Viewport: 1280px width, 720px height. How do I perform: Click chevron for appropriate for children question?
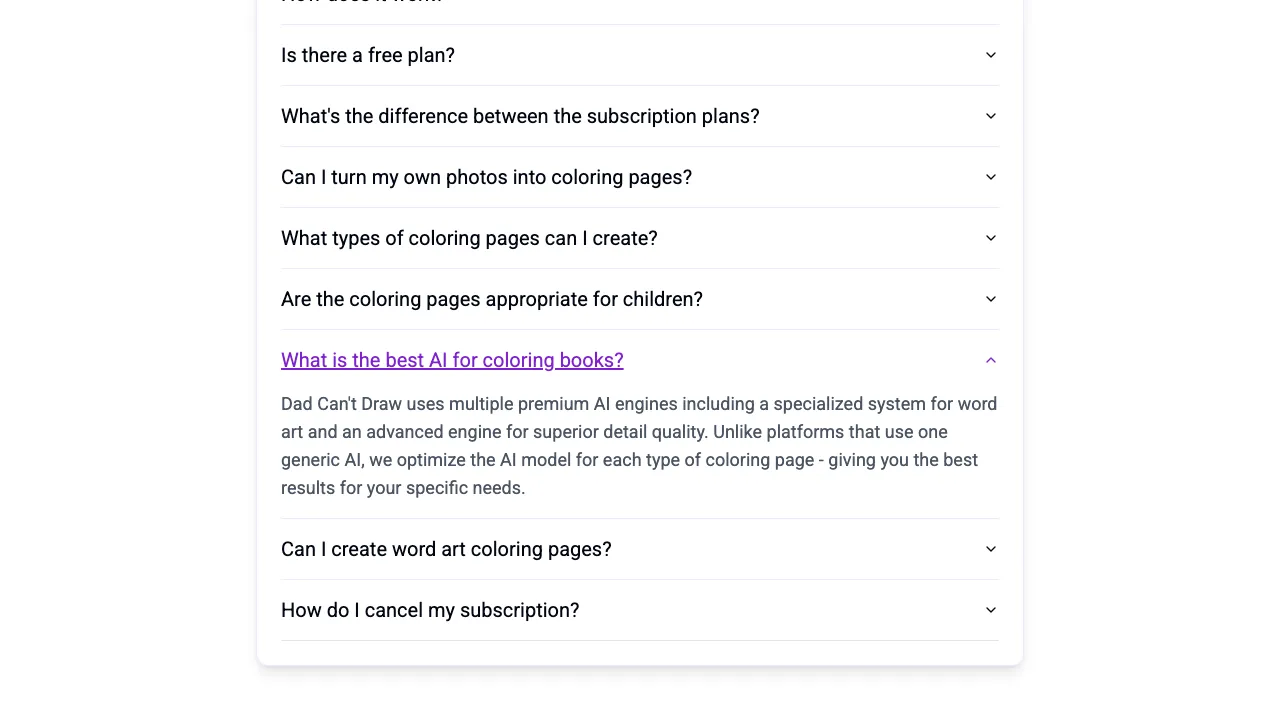[x=990, y=299]
